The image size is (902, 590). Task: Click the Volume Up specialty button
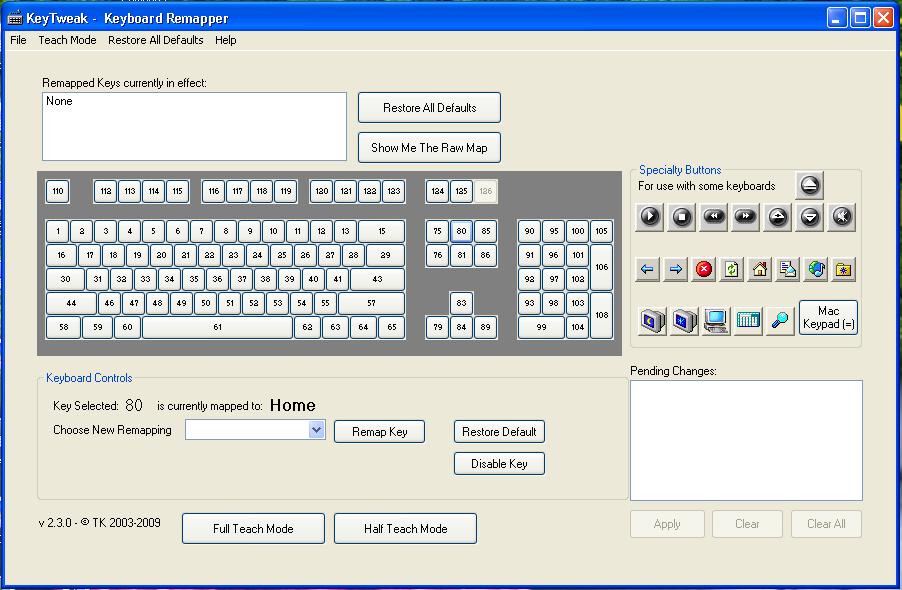[x=778, y=217]
